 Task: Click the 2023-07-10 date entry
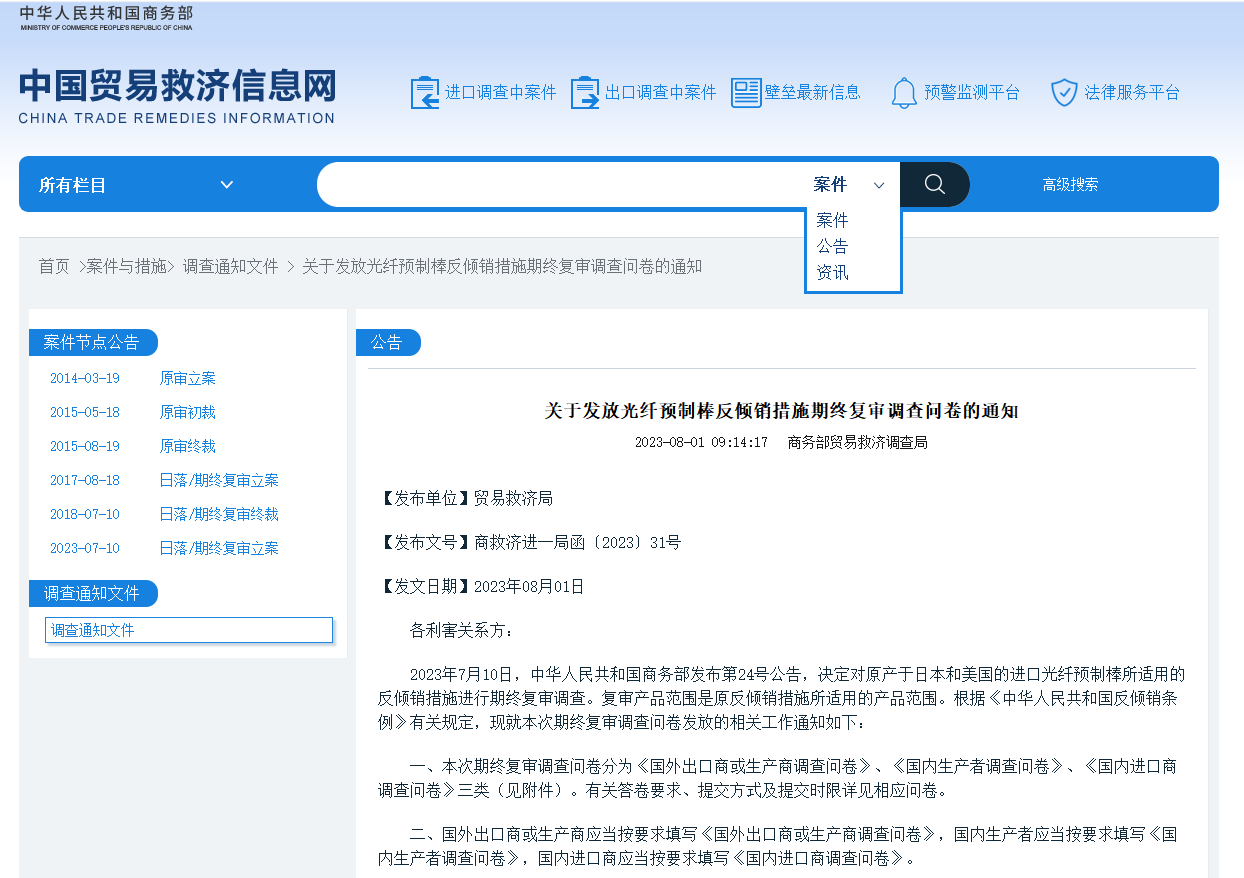click(x=85, y=549)
